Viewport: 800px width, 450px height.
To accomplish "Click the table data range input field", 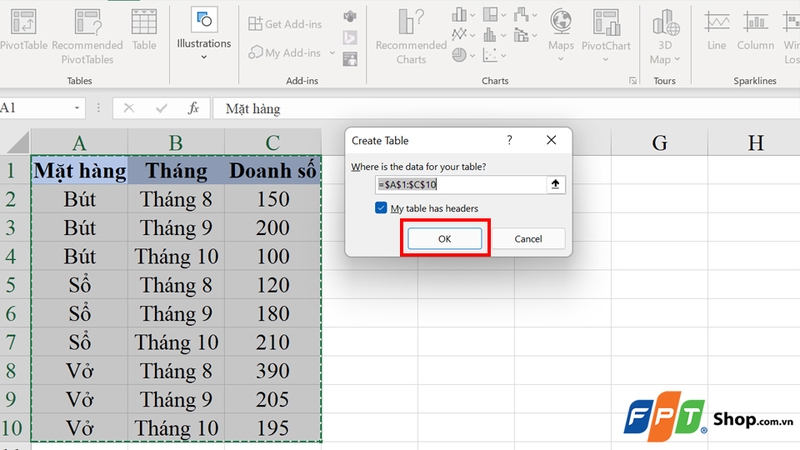I will coord(460,185).
